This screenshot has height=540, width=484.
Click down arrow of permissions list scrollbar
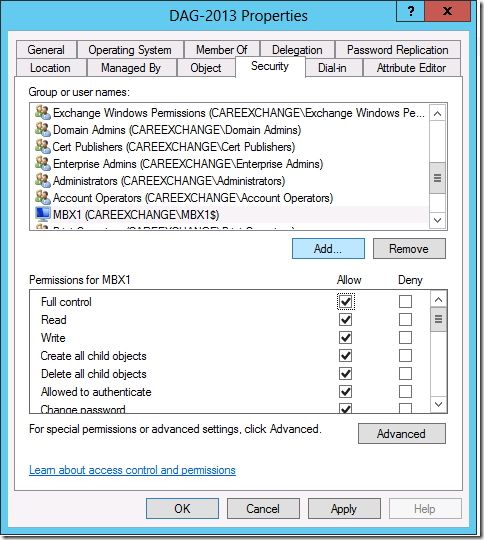tap(438, 404)
